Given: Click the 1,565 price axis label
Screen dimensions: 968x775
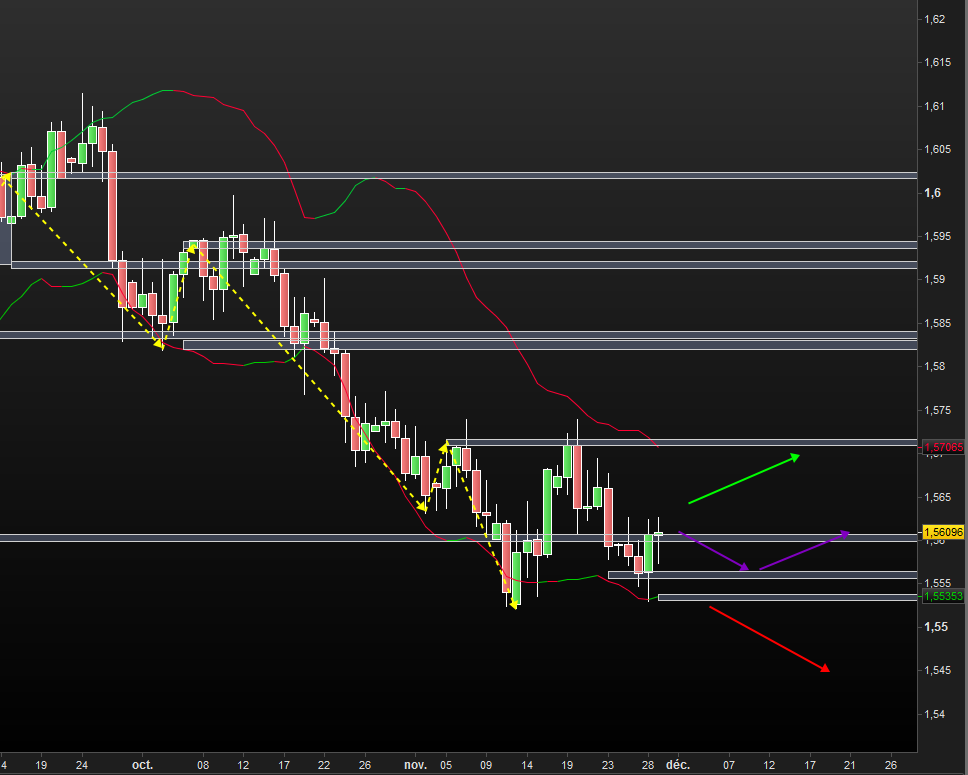Looking at the screenshot, I should click(x=937, y=497).
